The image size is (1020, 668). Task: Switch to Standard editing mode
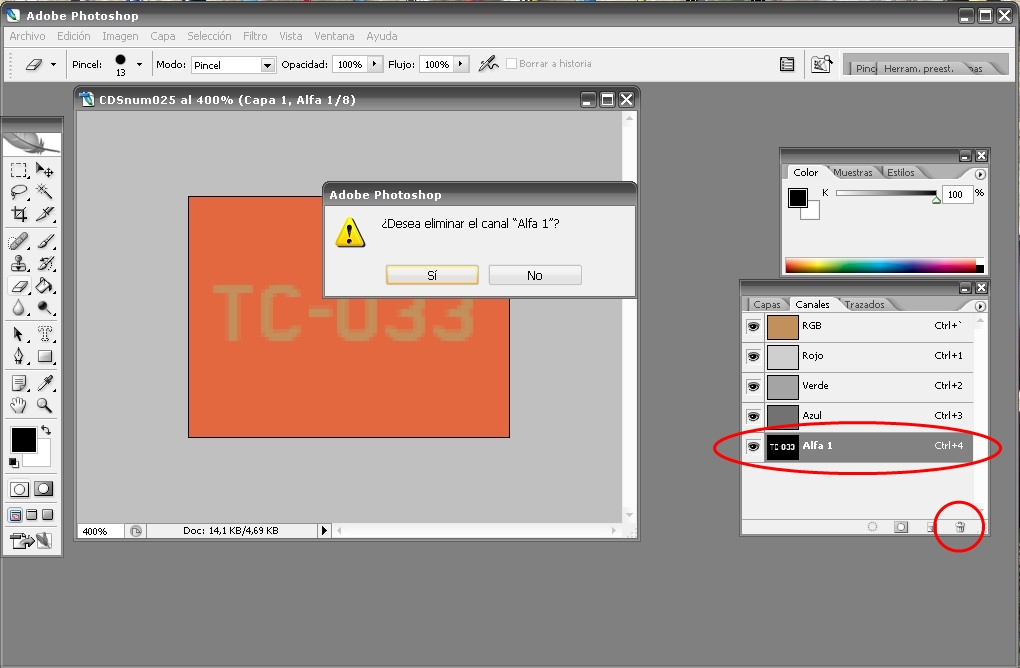[x=20, y=489]
